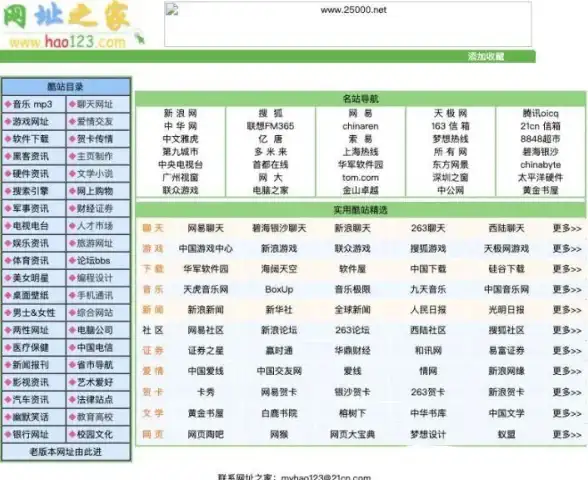The image size is (588, 480).
Task: Go to 网上购物 category
Action: 94,191
